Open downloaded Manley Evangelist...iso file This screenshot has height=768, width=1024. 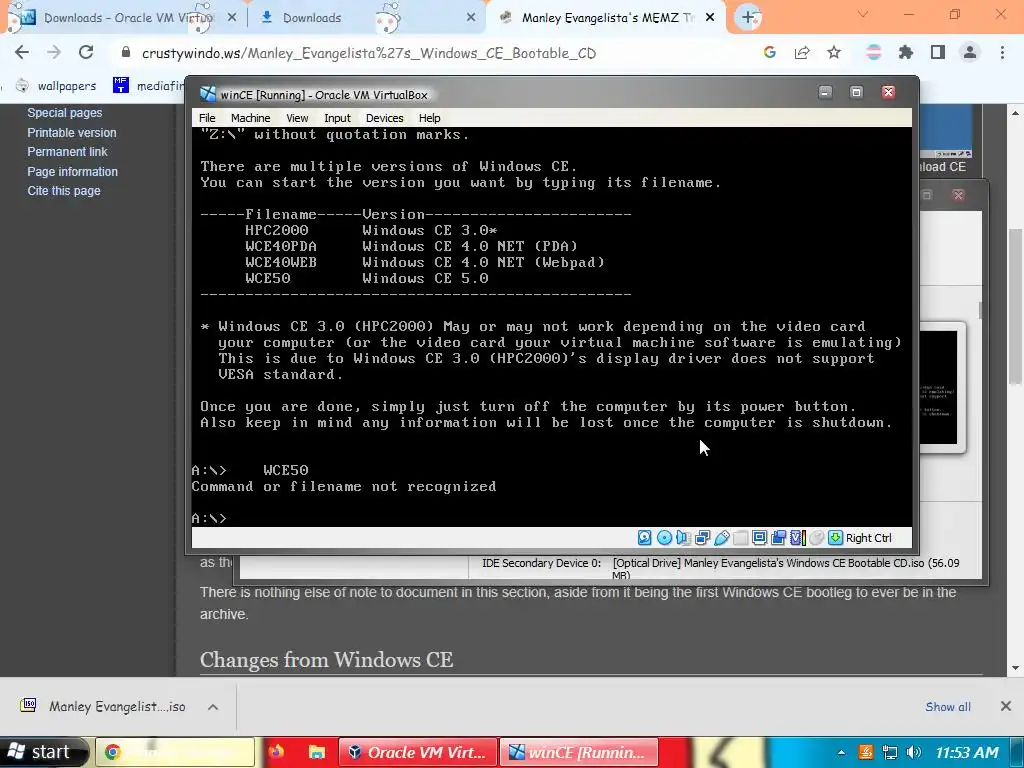[x=104, y=706]
